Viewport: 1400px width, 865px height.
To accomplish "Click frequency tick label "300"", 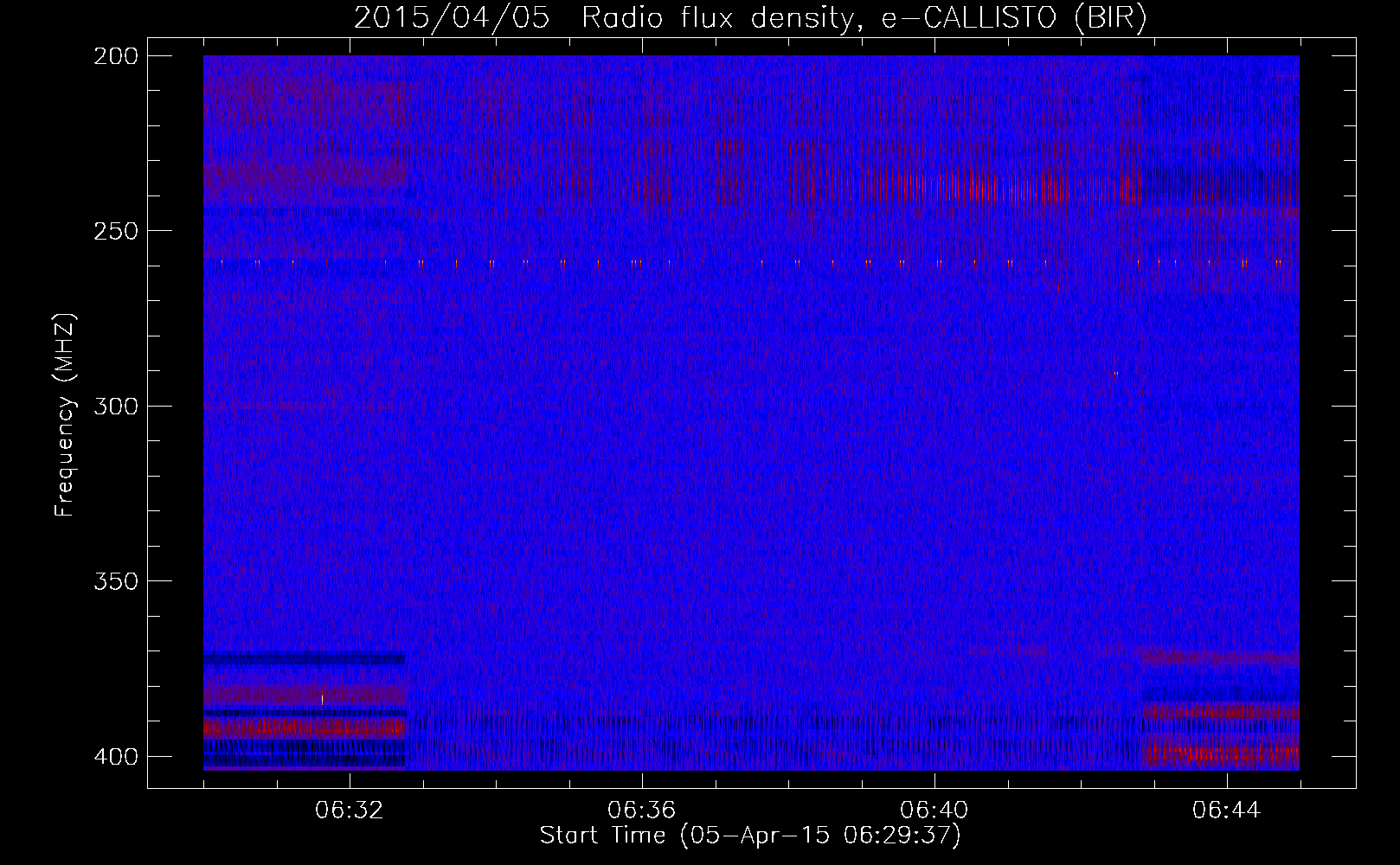I will click(115, 407).
